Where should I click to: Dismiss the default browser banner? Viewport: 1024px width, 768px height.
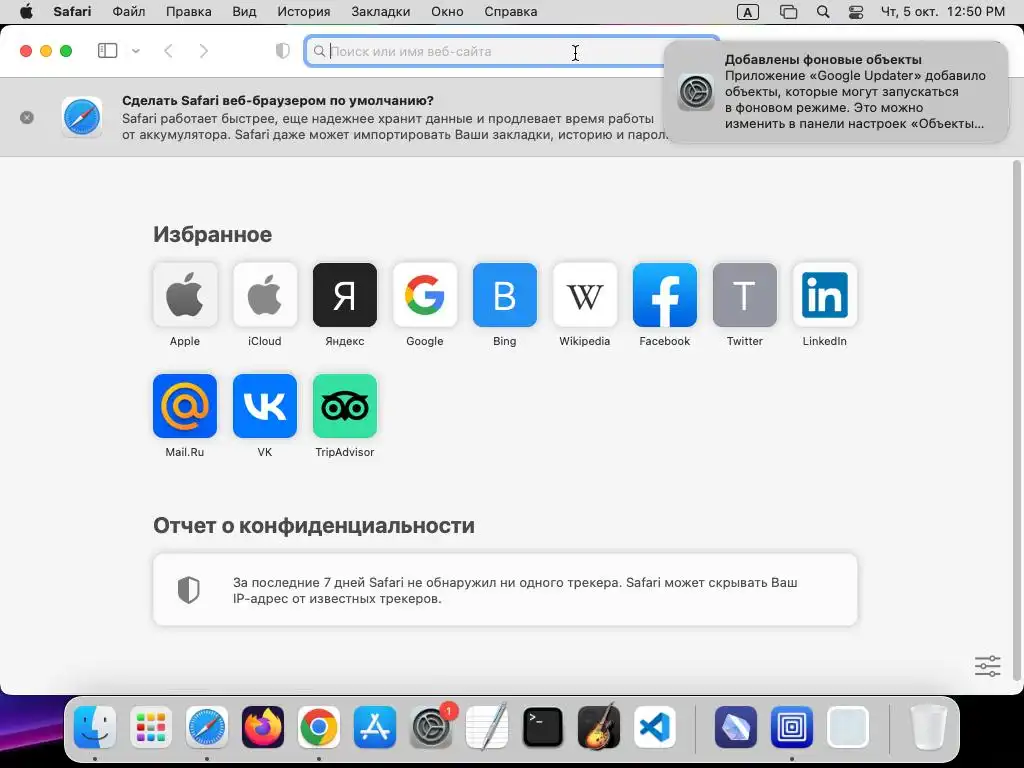point(27,118)
